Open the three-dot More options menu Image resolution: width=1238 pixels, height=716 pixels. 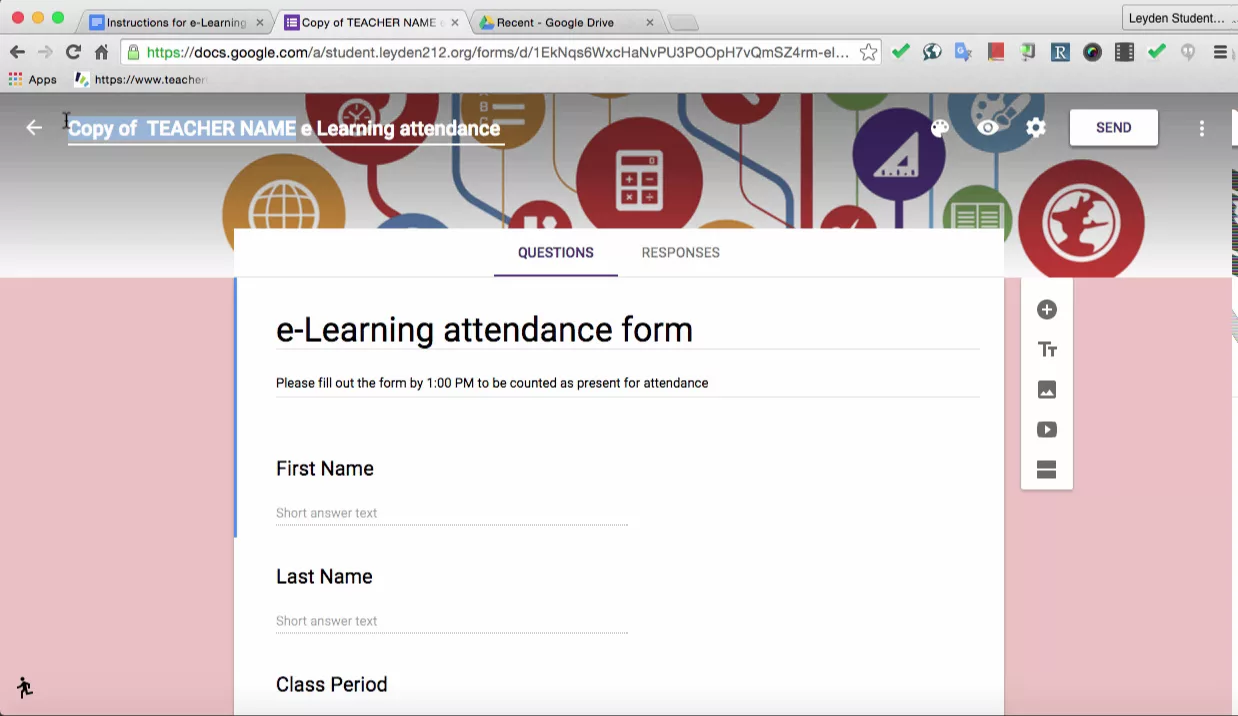[1202, 128]
